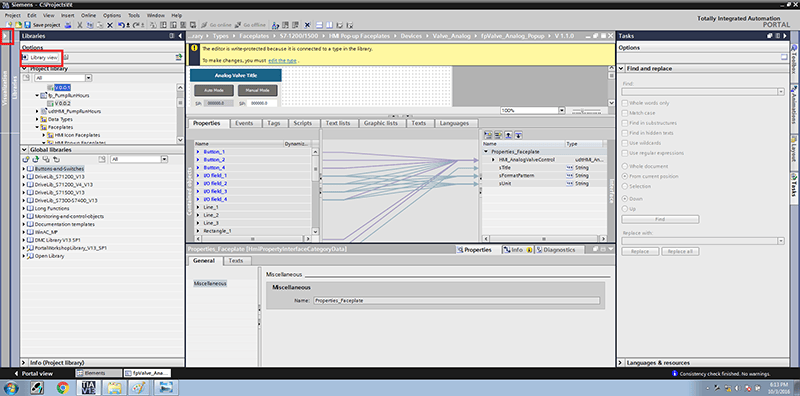Click the collapse arrow in Tasks header
800x396 pixels.
pos(784,36)
